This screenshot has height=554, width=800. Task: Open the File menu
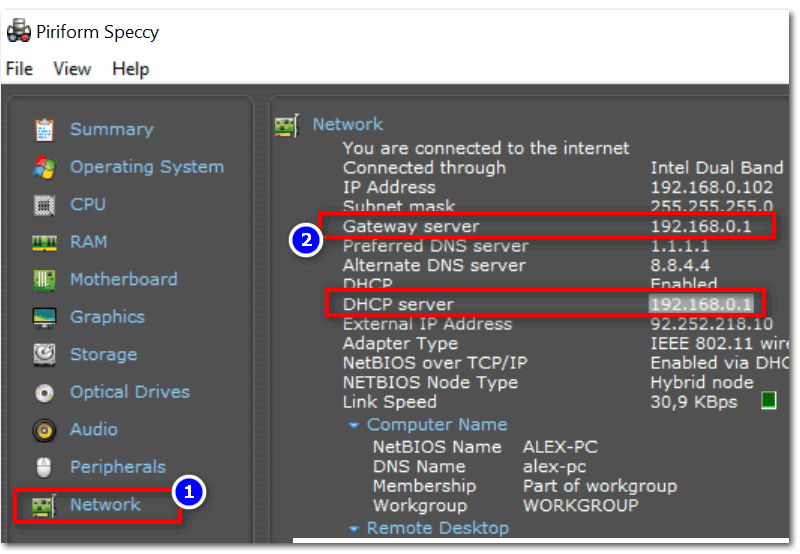point(19,68)
